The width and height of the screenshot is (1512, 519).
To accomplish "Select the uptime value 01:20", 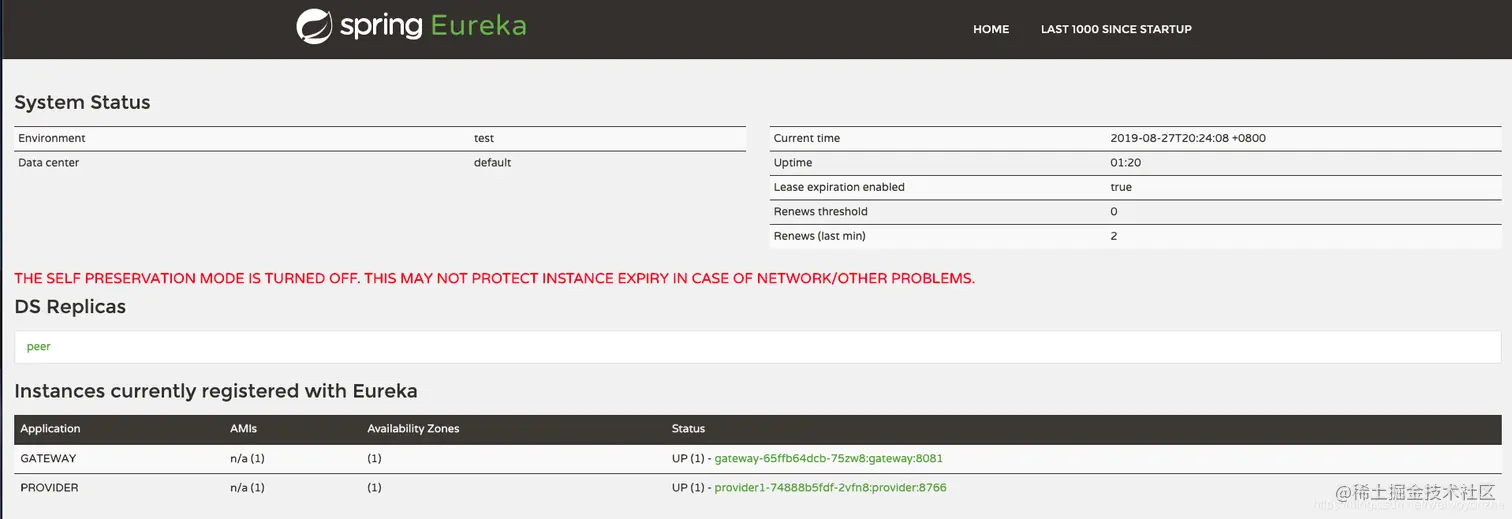I will pos(1126,162).
